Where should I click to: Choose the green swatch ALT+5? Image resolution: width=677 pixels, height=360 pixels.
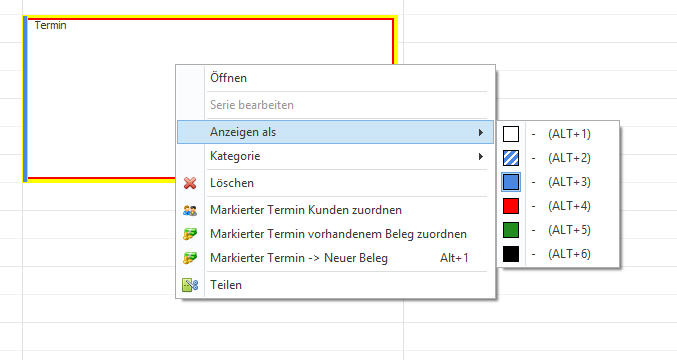(511, 230)
